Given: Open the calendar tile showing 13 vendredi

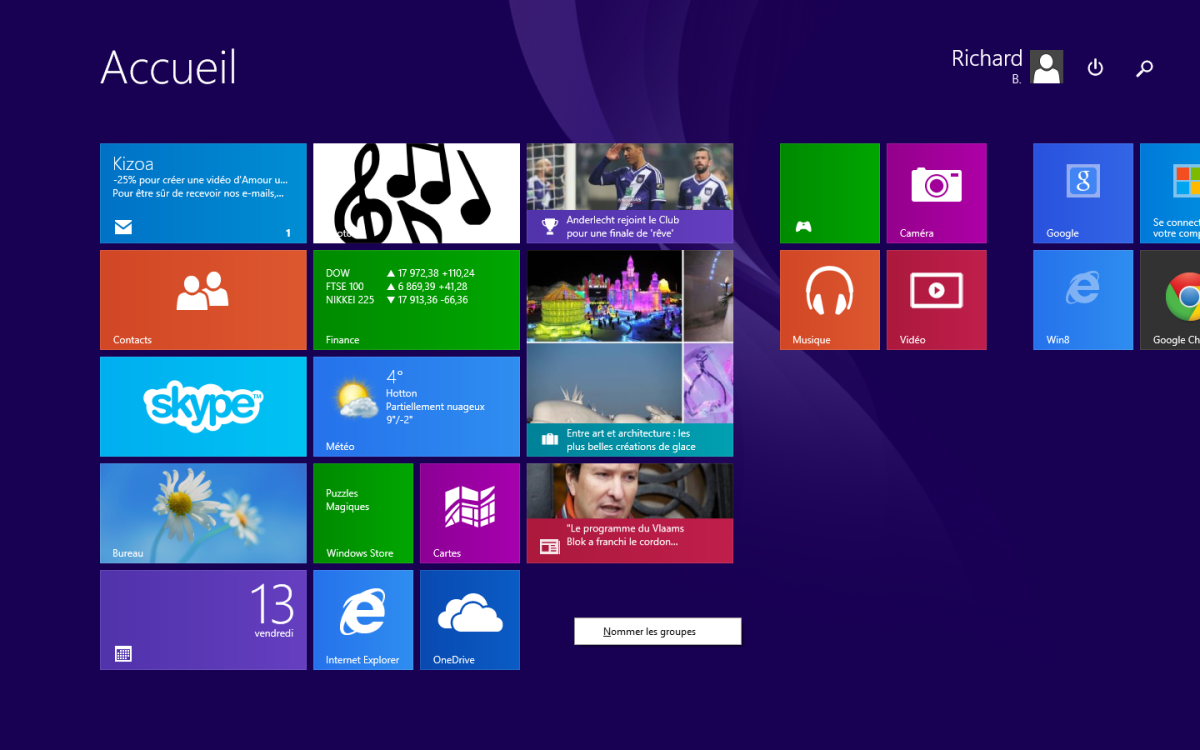Looking at the screenshot, I should [203, 620].
